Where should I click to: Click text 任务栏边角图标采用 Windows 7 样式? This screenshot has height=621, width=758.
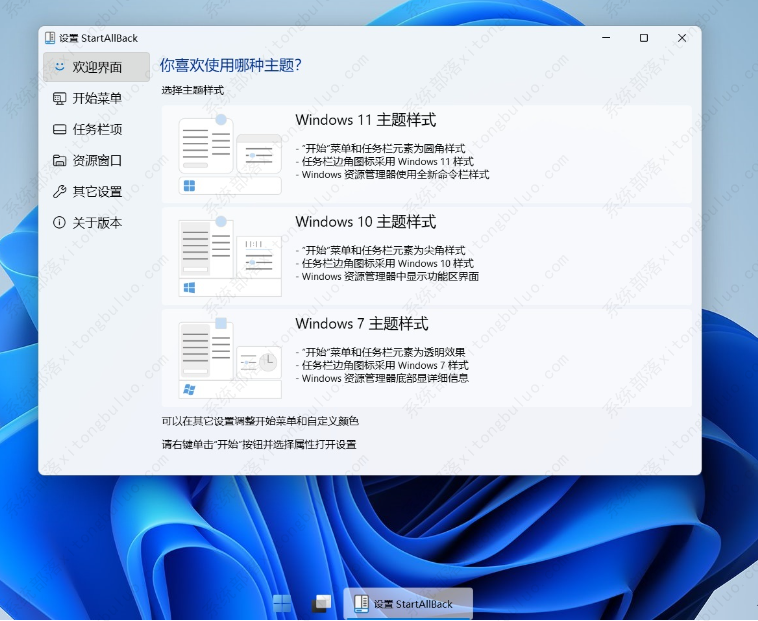385,365
